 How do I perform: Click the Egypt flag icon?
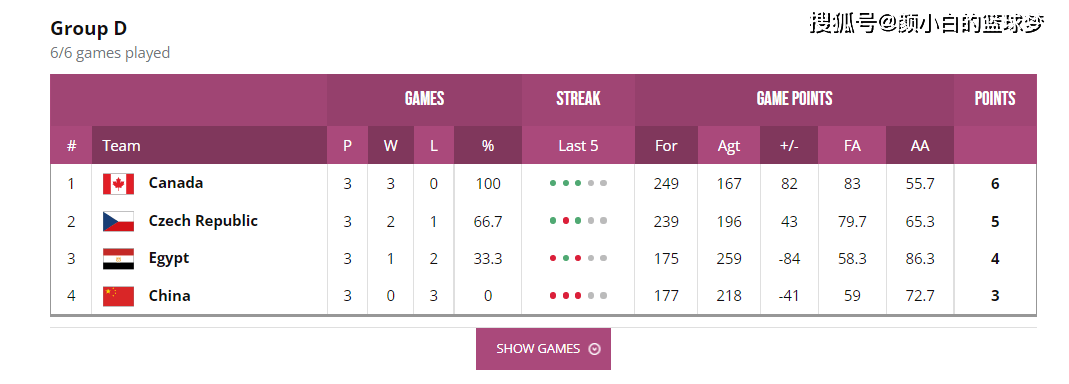118,259
